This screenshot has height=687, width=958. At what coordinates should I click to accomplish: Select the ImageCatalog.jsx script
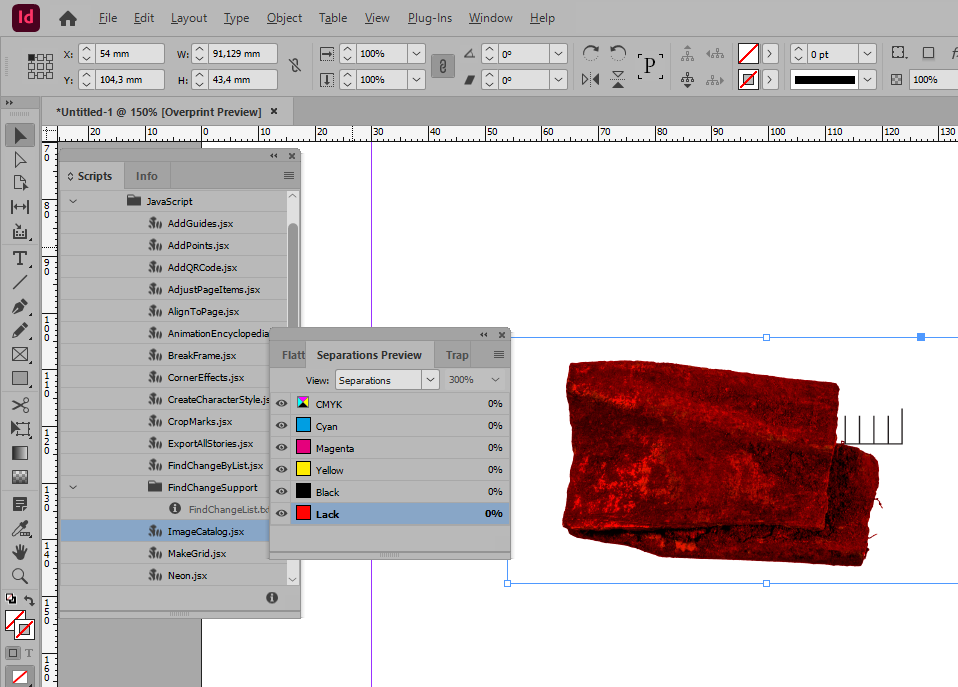click(x=205, y=532)
